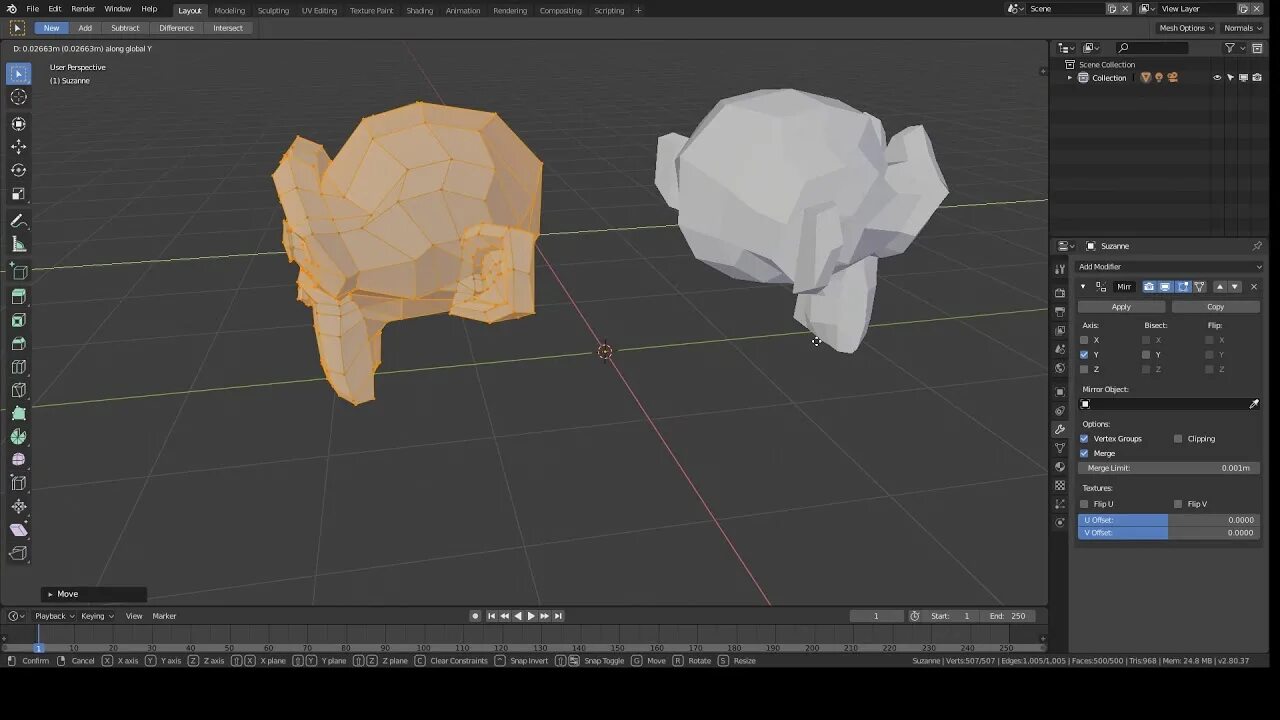Remove the Mirror modifier with X

1253,287
